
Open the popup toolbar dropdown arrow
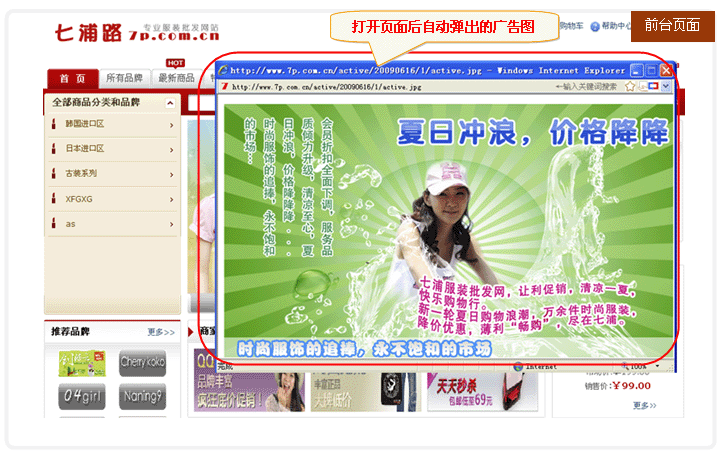click(x=665, y=86)
